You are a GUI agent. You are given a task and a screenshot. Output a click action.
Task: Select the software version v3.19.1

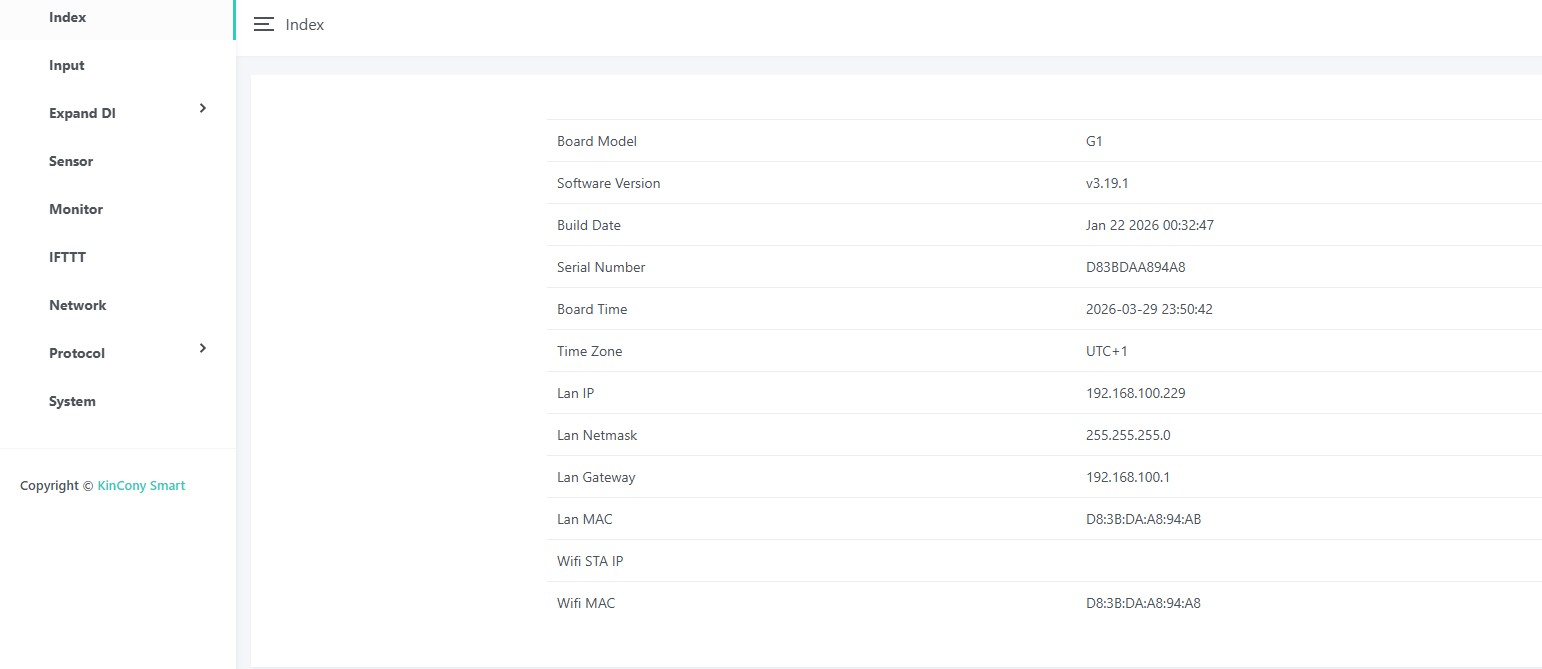click(1107, 183)
